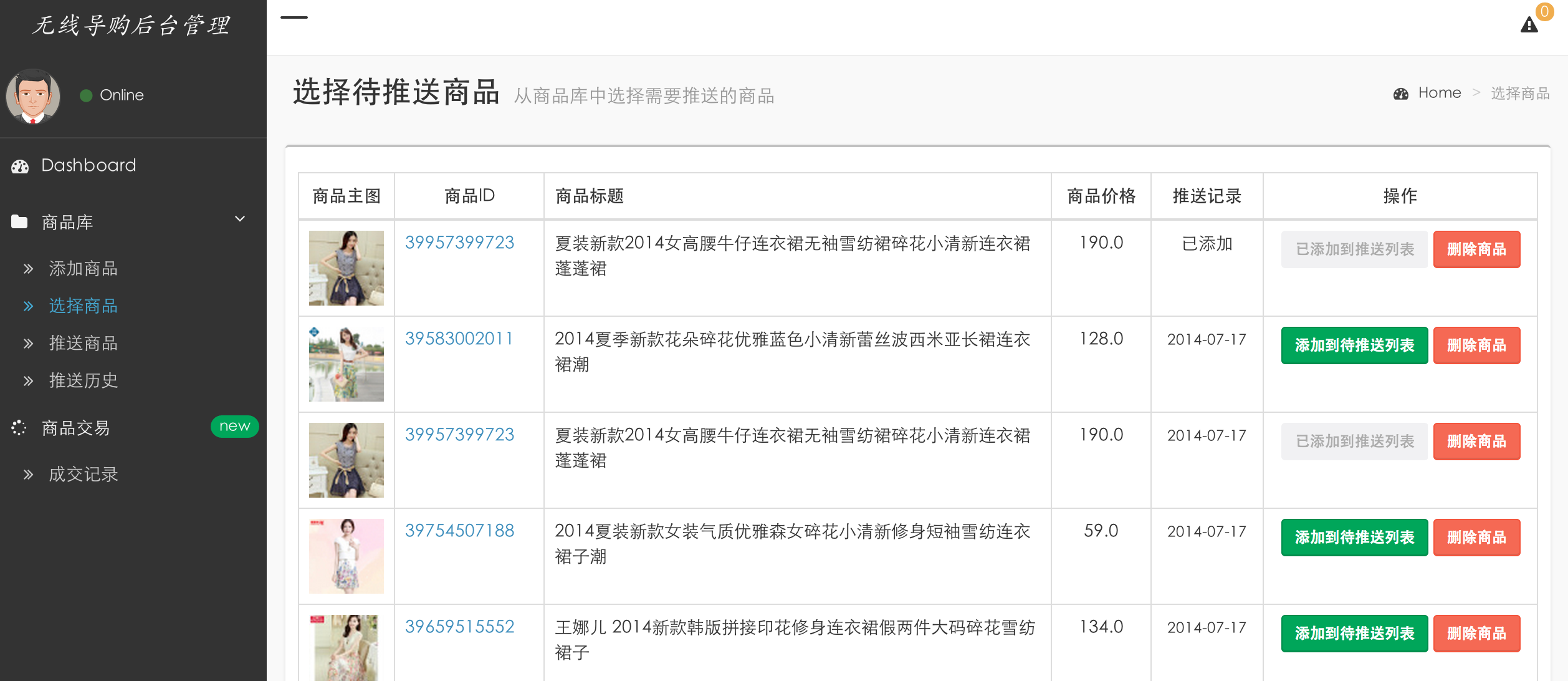The width and height of the screenshot is (1568, 681).
Task: Click the 商品交易 spinner icon
Action: tap(19, 428)
